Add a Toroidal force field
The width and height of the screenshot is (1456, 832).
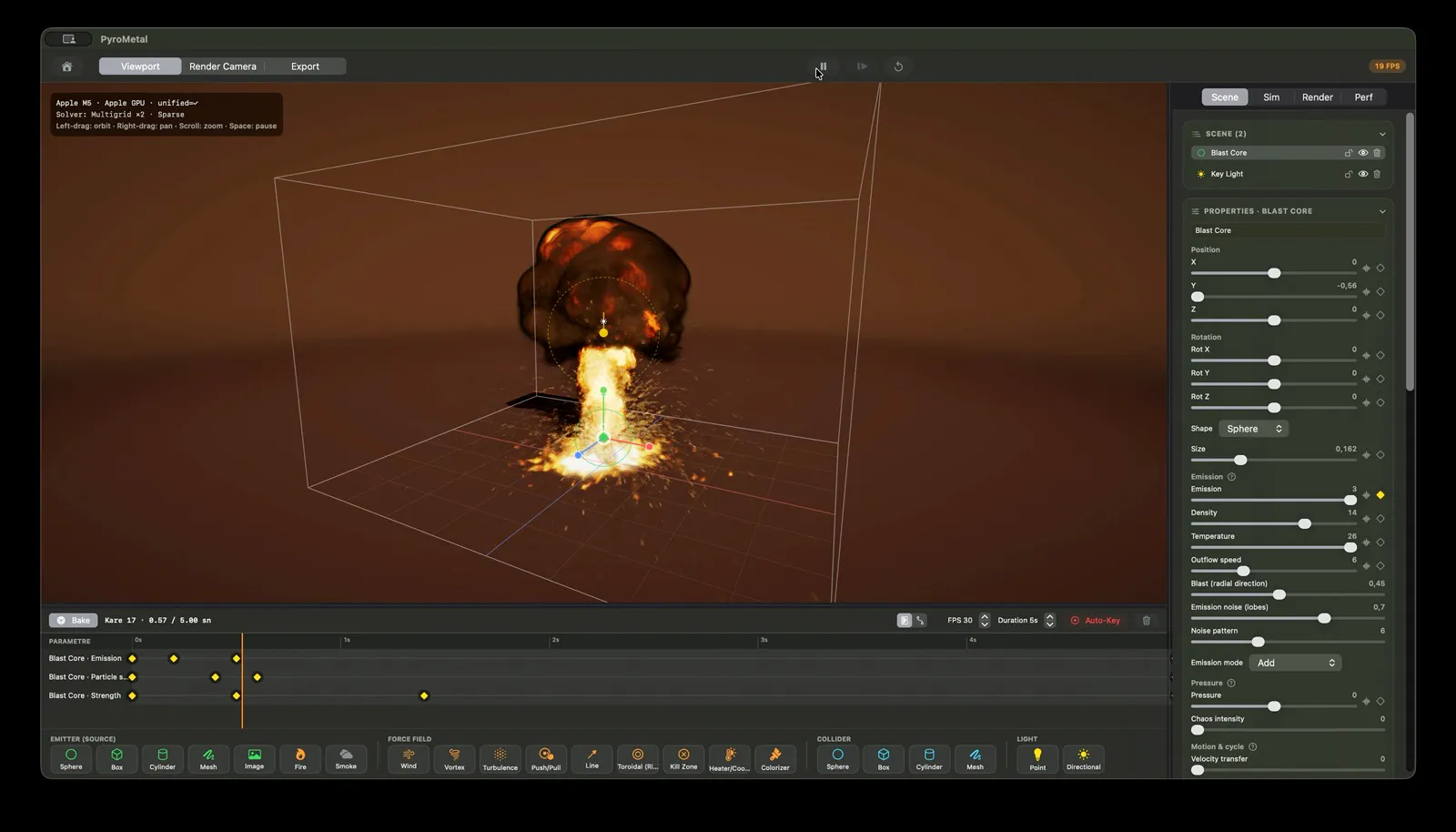click(x=637, y=758)
